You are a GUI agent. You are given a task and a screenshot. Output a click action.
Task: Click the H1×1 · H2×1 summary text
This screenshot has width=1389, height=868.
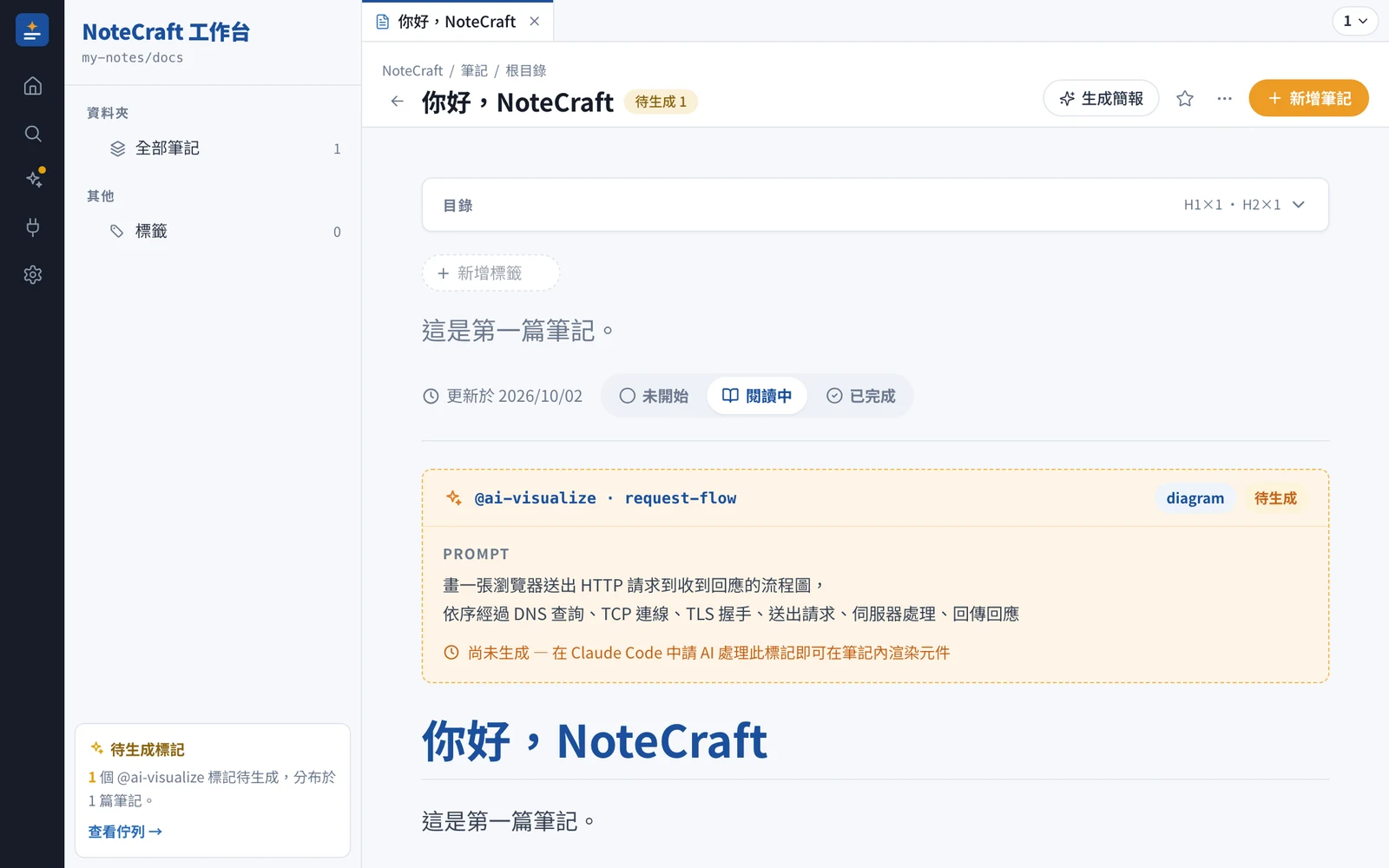point(1232,205)
